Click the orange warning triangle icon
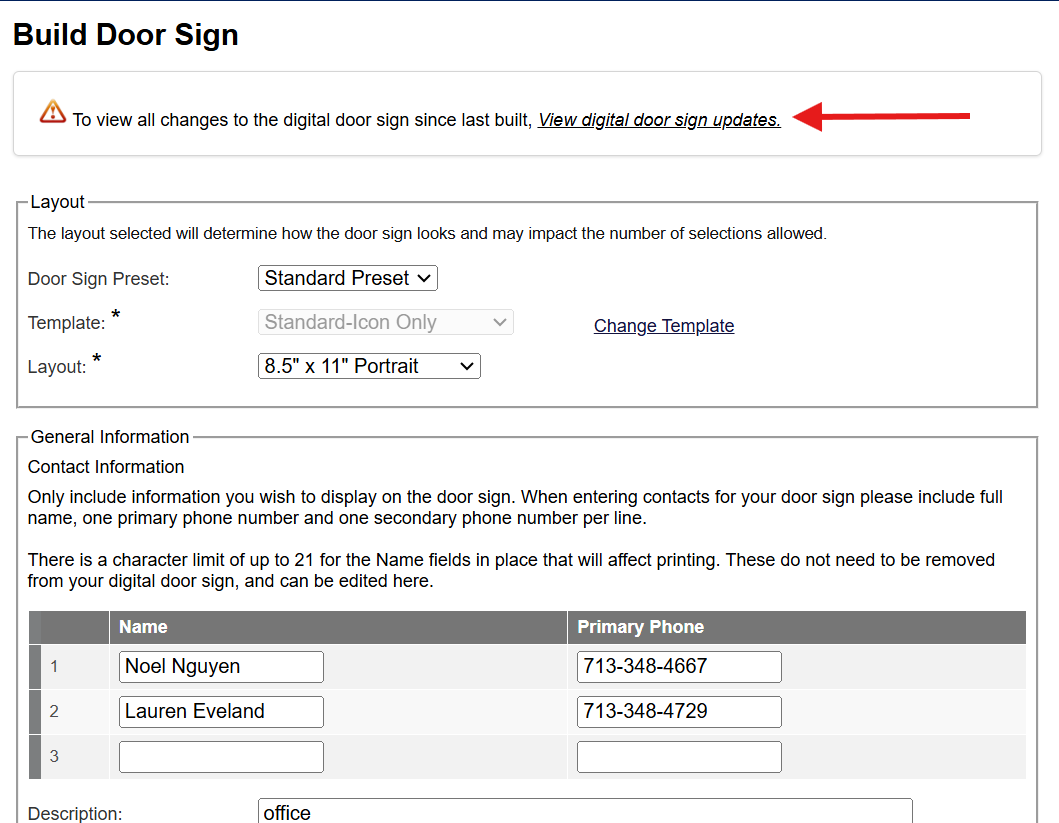The image size is (1059, 823). [53, 112]
